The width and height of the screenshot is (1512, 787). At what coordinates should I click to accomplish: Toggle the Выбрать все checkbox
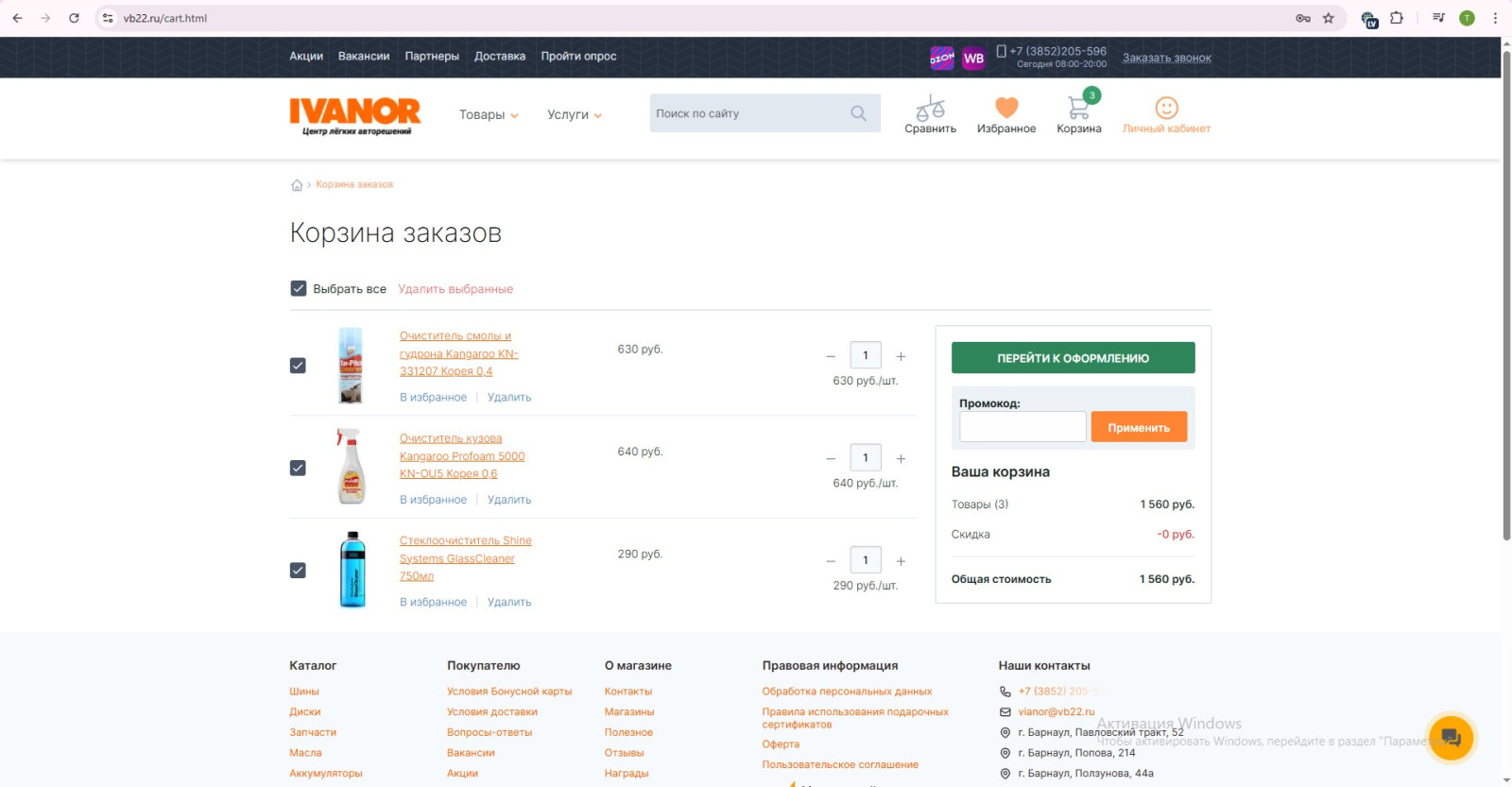point(299,289)
